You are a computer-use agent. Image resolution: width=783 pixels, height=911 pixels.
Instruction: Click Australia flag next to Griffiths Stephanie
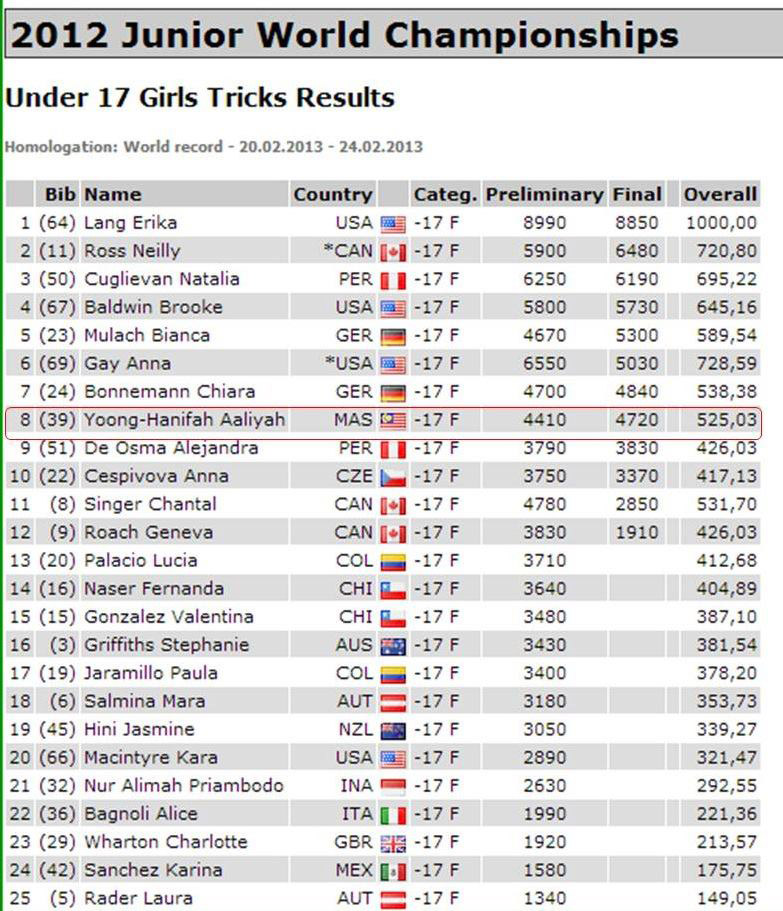pyautogui.click(x=393, y=646)
